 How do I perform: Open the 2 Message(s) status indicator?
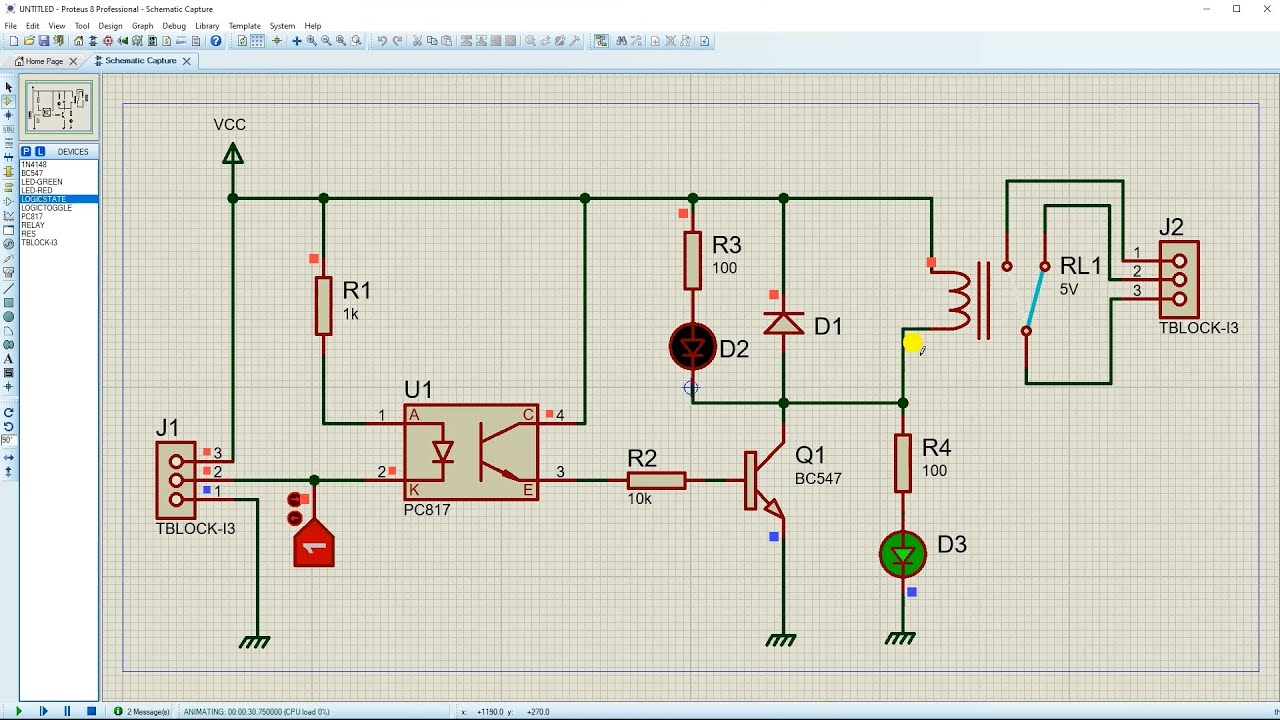(141, 711)
